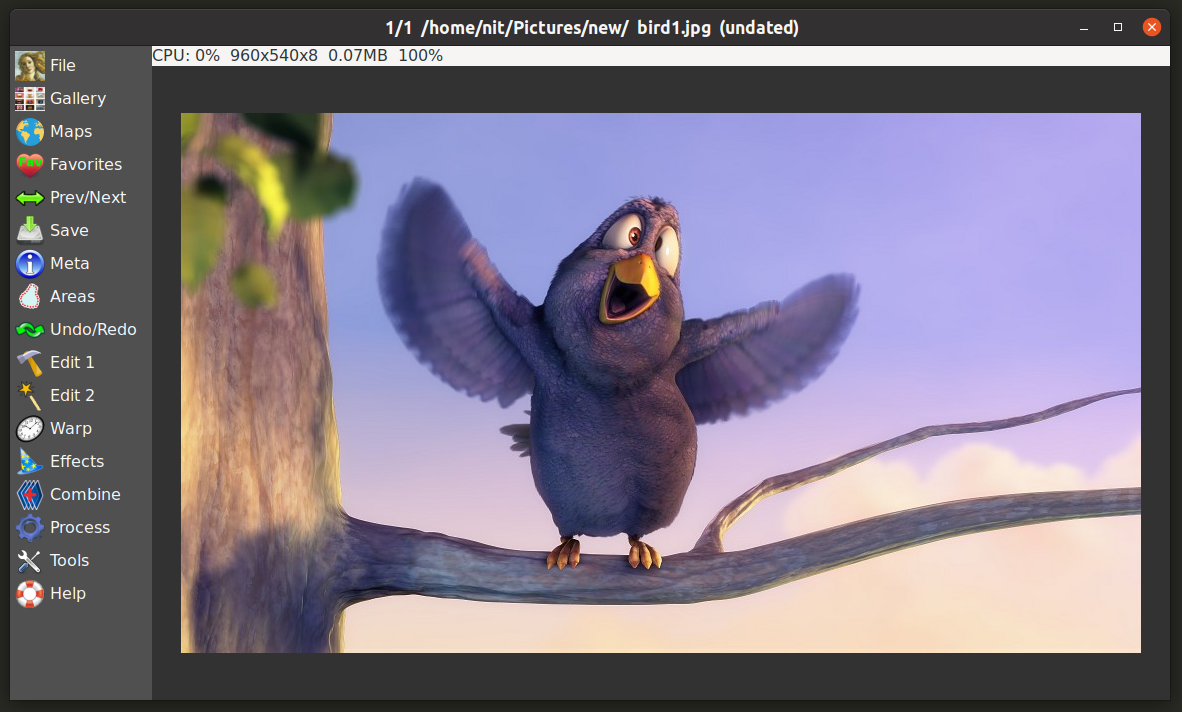
Task: Click the bird image in the viewer
Action: click(x=660, y=383)
